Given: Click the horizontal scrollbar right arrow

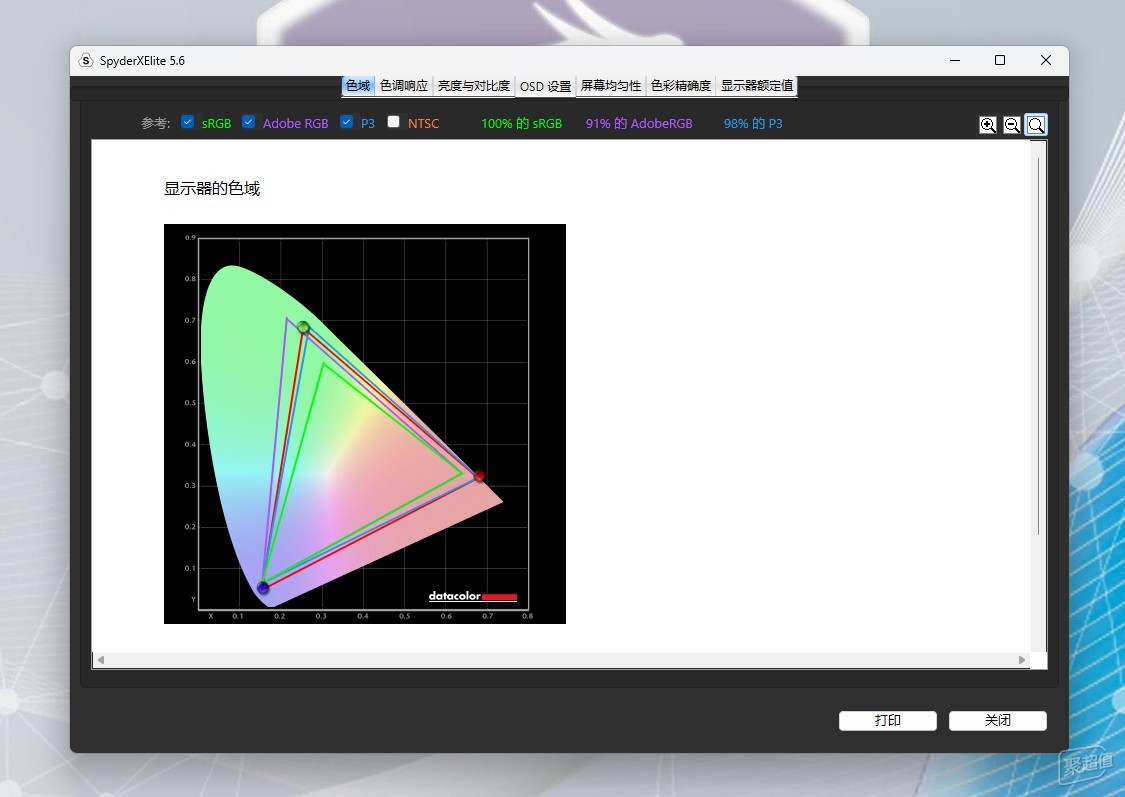Looking at the screenshot, I should 1022,660.
